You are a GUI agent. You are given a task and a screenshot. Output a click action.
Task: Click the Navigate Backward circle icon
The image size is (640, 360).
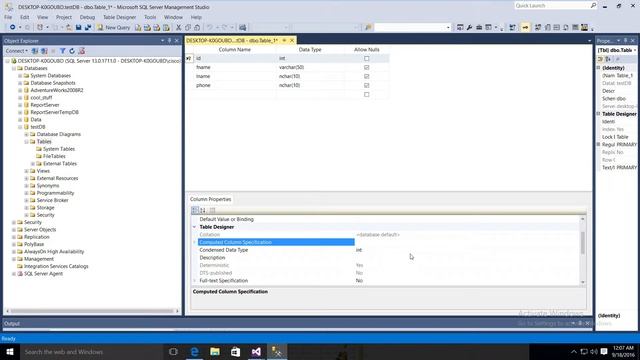pyautogui.click(x=13, y=27)
